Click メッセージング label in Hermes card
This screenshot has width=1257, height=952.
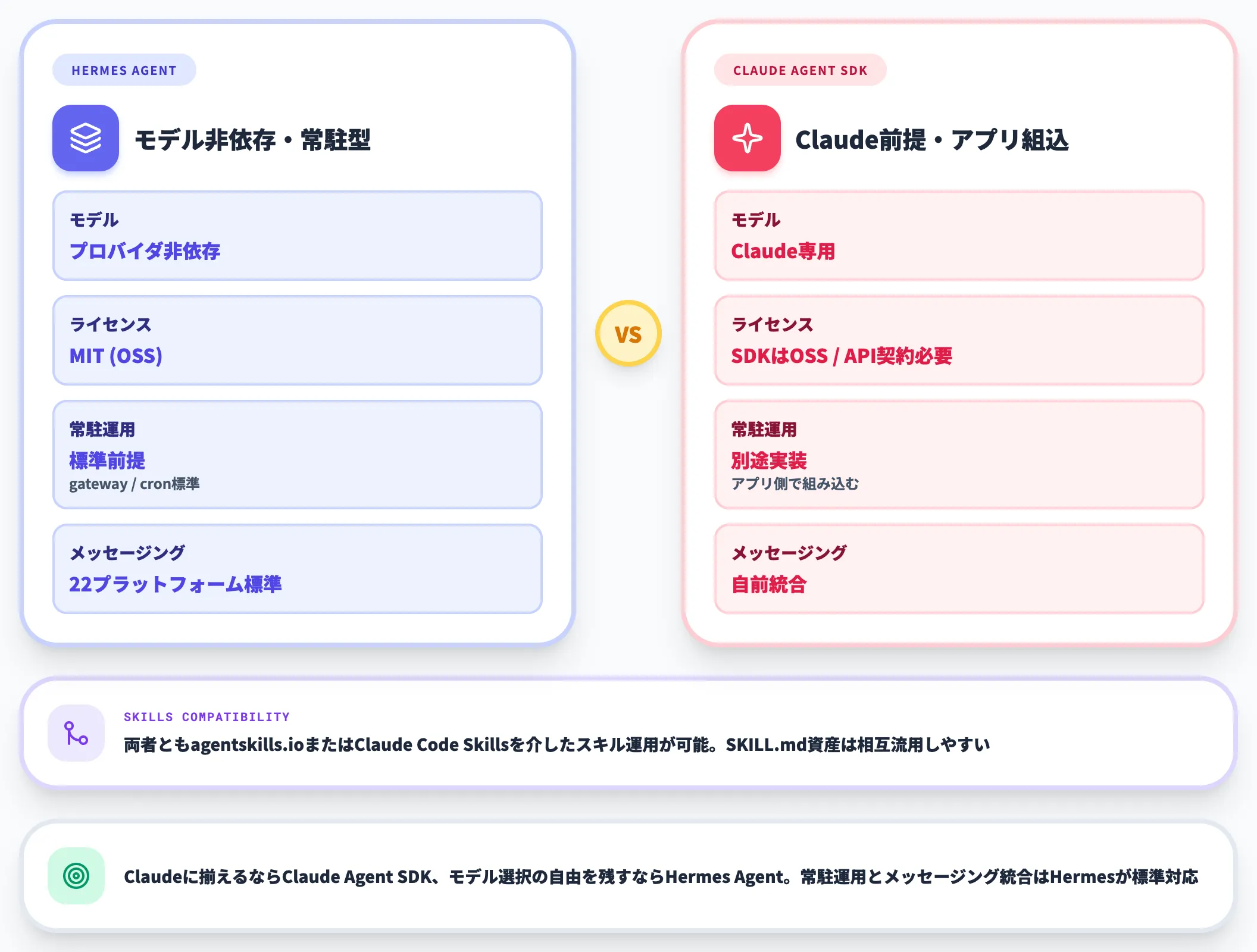coord(127,553)
